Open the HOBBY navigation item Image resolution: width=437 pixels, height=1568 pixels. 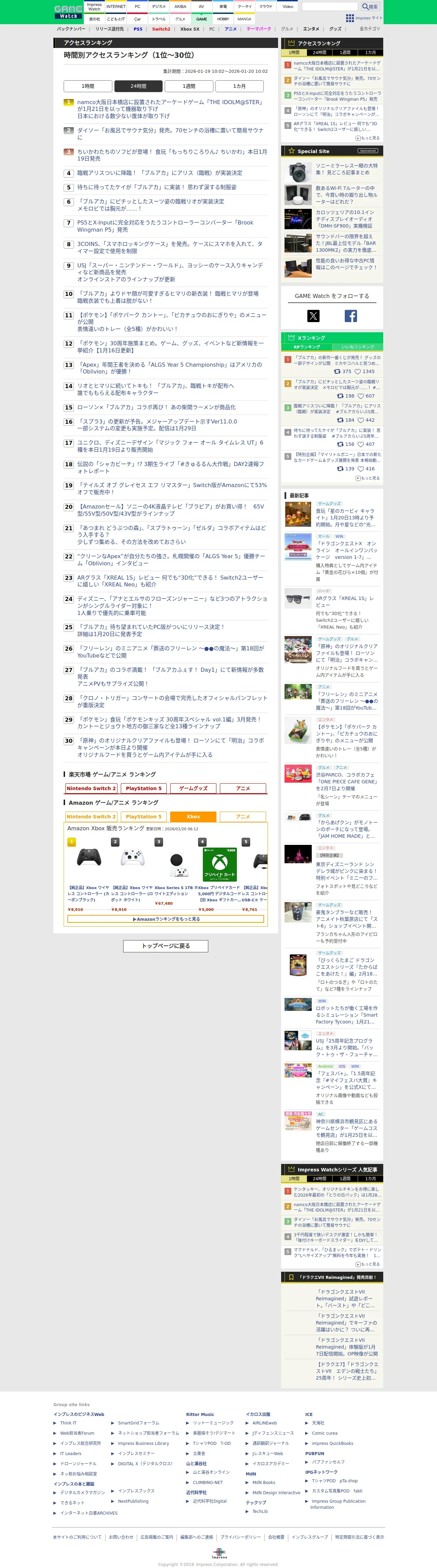tap(223, 19)
